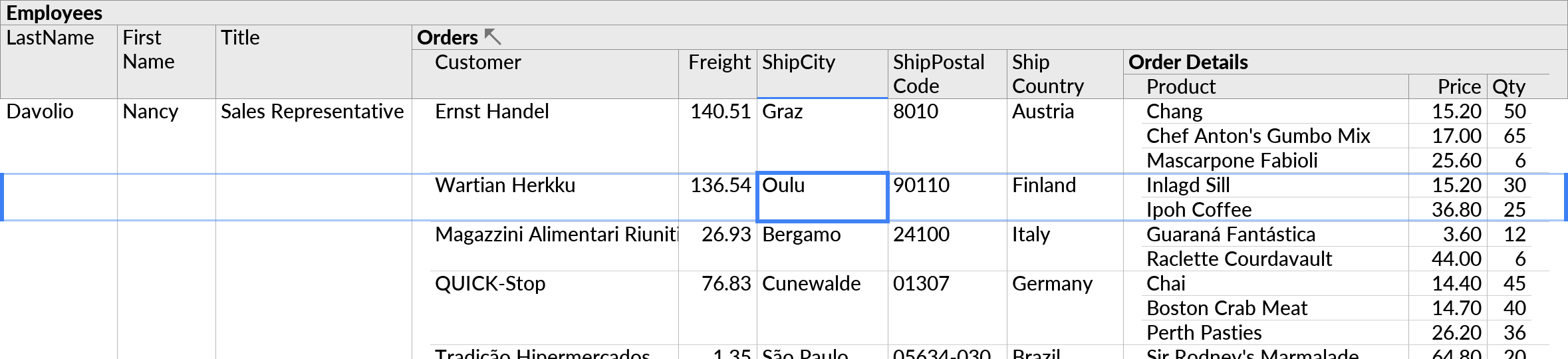This screenshot has height=359, width=1568.
Task: Select the Oulu ShipCity cell
Action: (x=822, y=197)
